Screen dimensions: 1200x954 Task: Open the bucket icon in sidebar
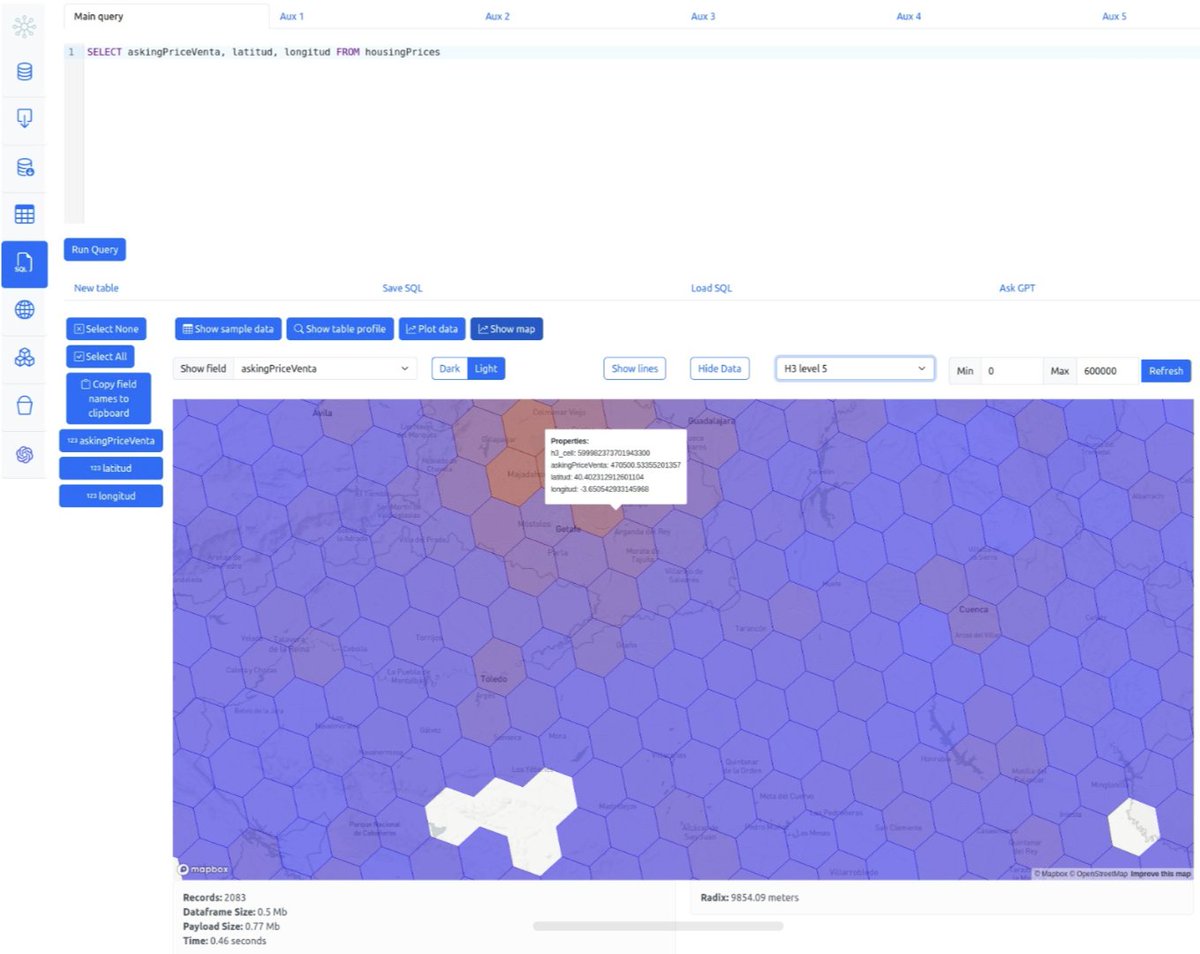[x=24, y=406]
